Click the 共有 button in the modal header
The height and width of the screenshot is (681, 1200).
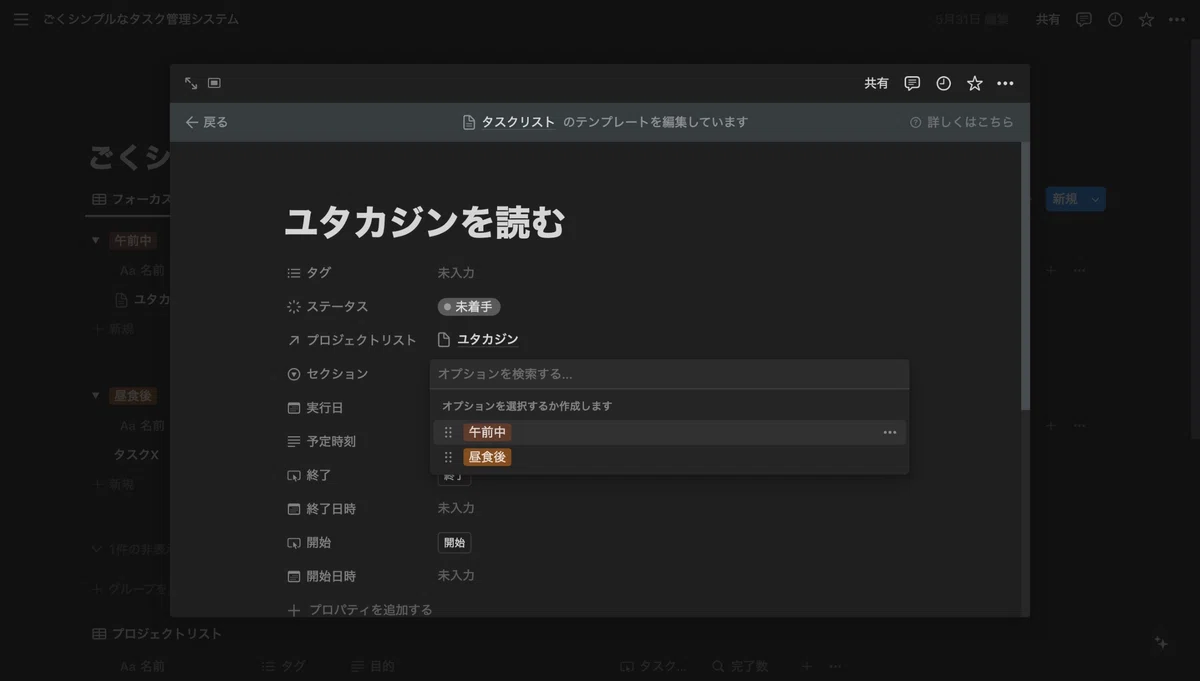pyautogui.click(x=876, y=83)
